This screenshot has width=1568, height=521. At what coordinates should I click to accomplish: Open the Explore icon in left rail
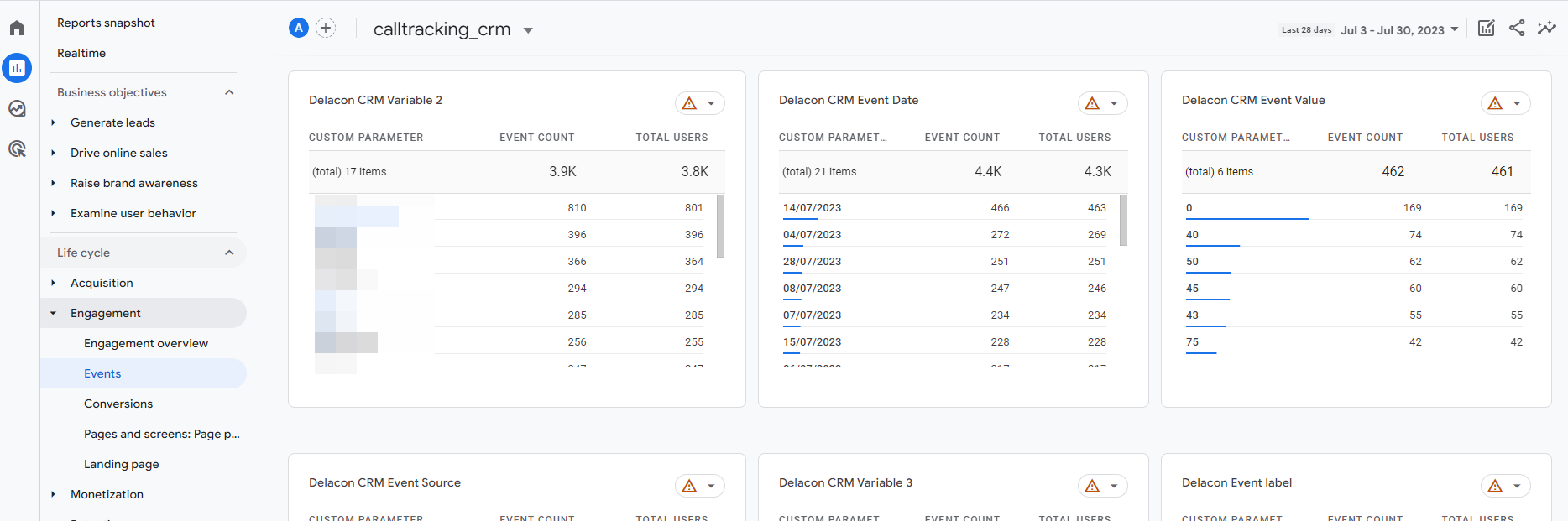(17, 108)
